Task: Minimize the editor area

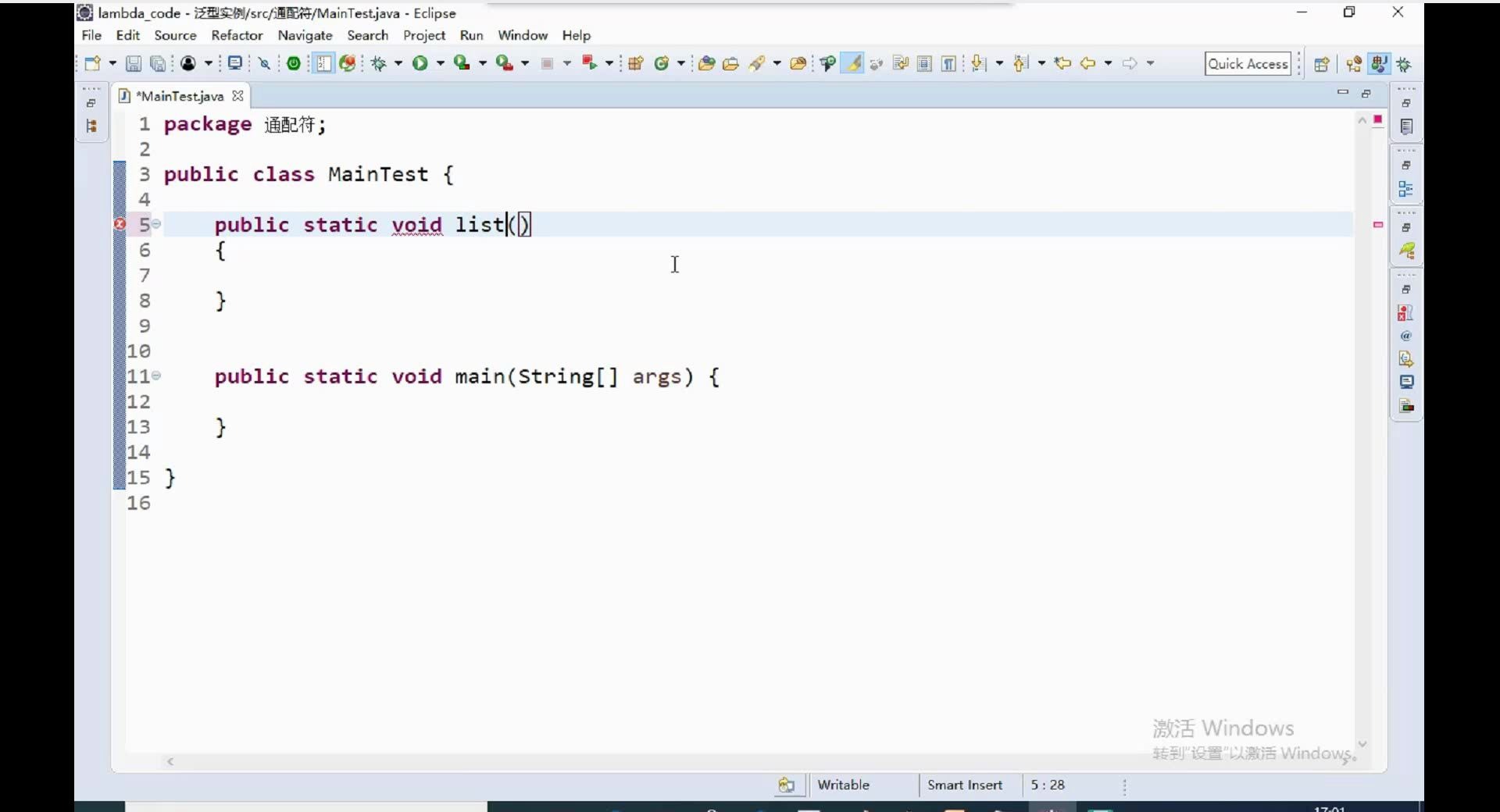Action: [x=1342, y=93]
